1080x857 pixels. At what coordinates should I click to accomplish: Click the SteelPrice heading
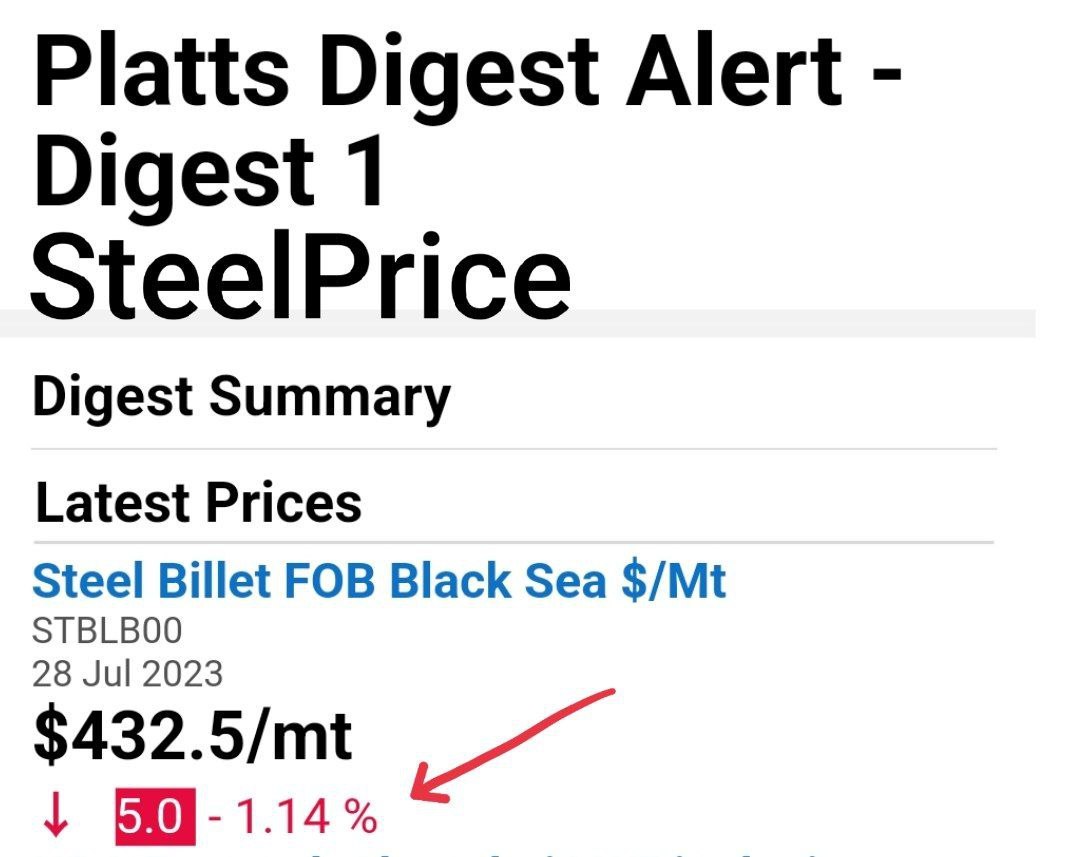pos(300,277)
